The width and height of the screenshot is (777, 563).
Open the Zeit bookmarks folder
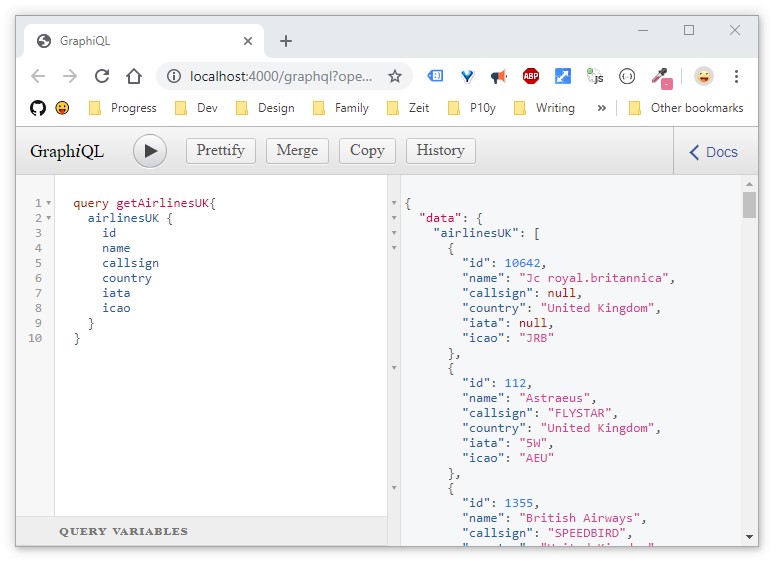tap(408, 108)
